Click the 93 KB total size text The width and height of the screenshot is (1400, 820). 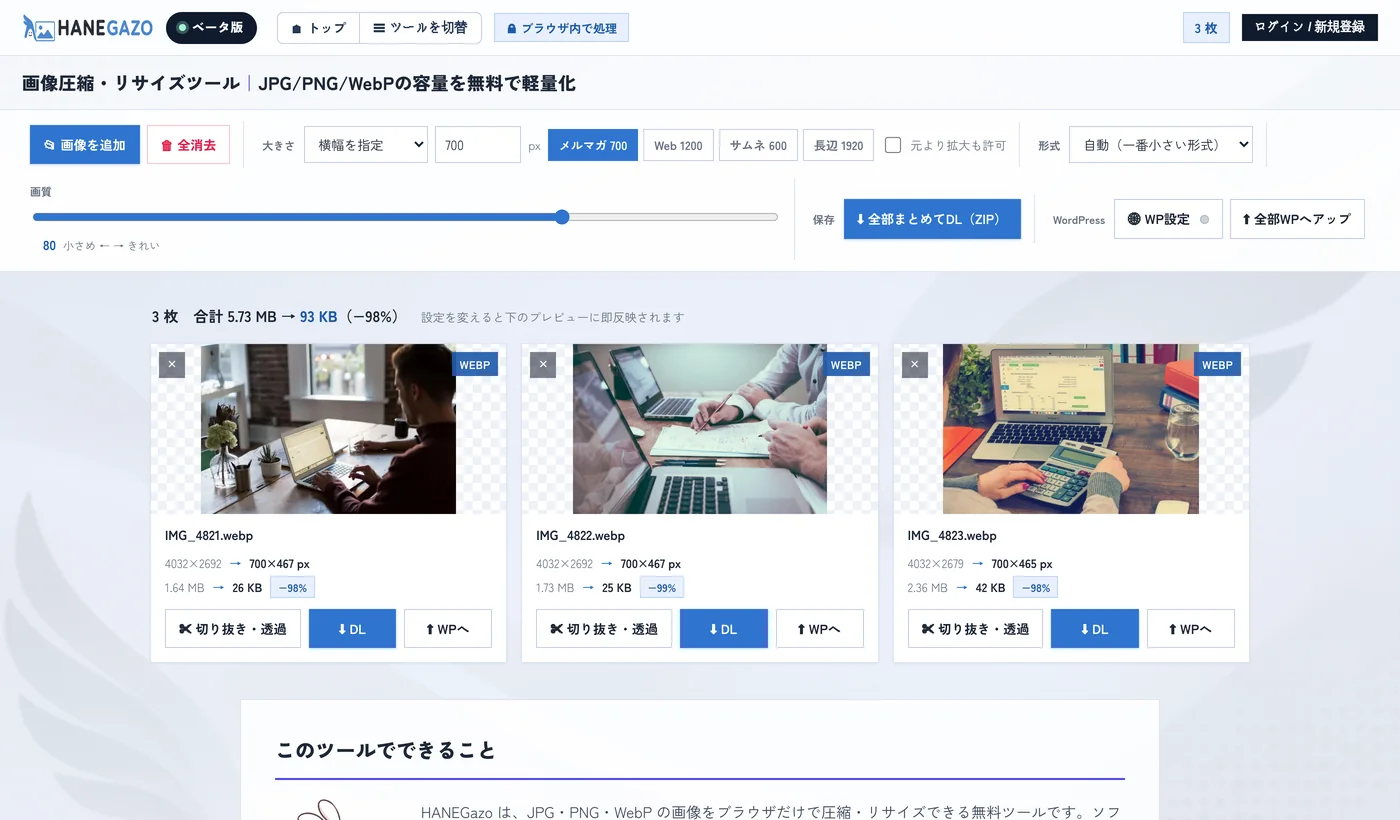(318, 317)
